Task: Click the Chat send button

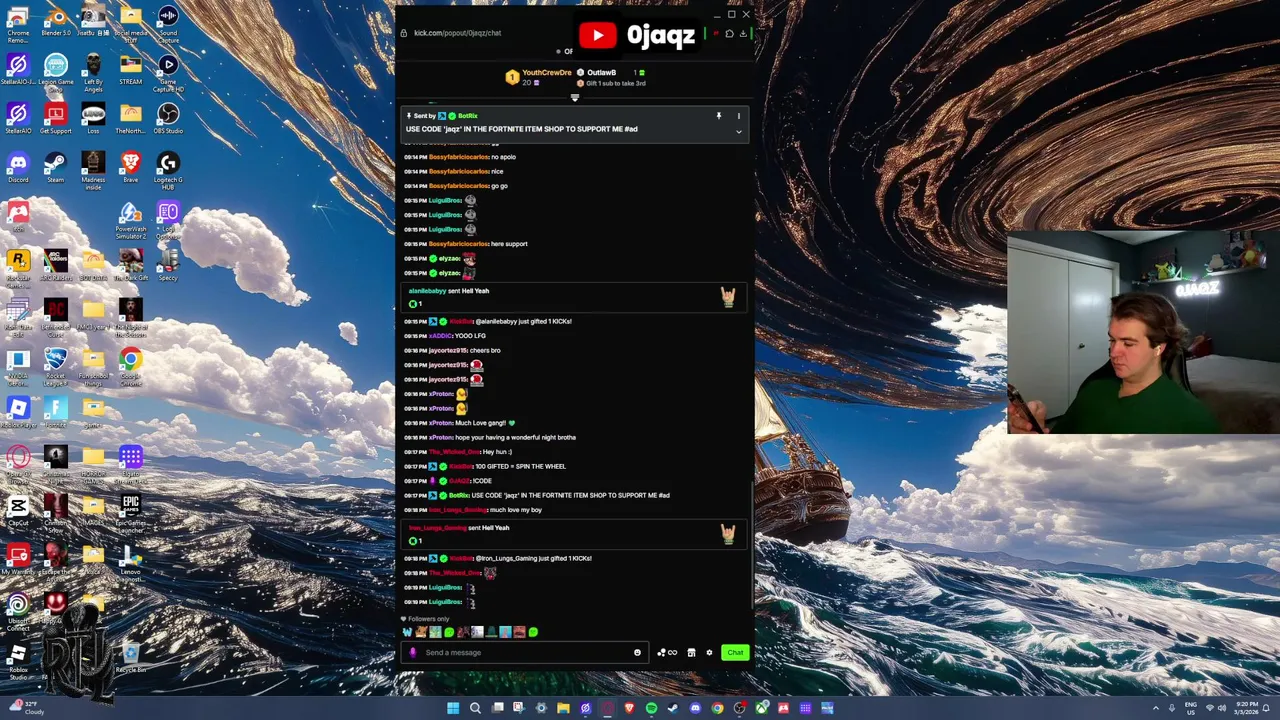Action: [x=735, y=653]
